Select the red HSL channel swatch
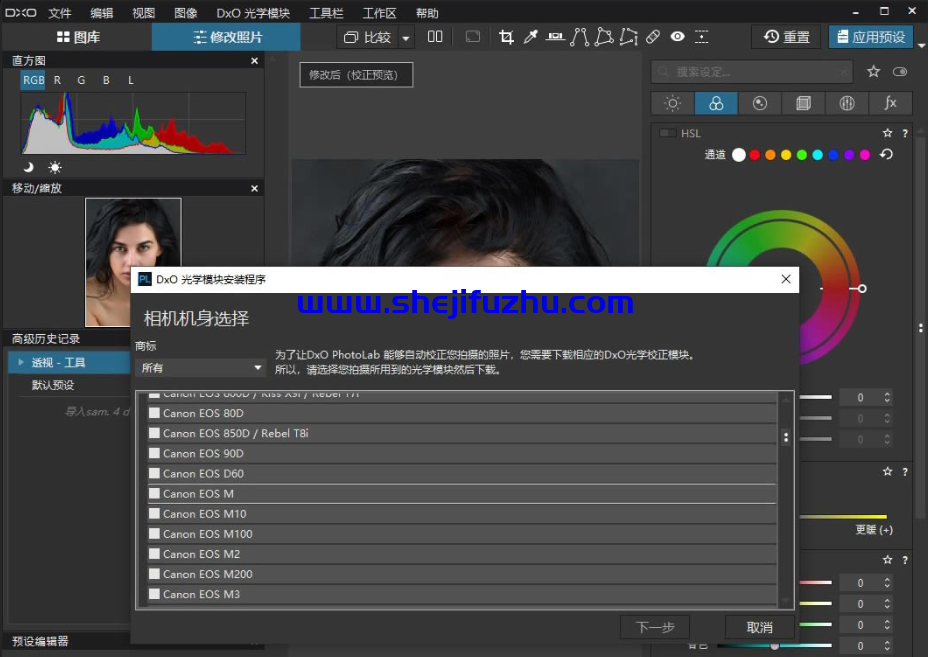Viewport: 928px width, 657px height. point(755,155)
